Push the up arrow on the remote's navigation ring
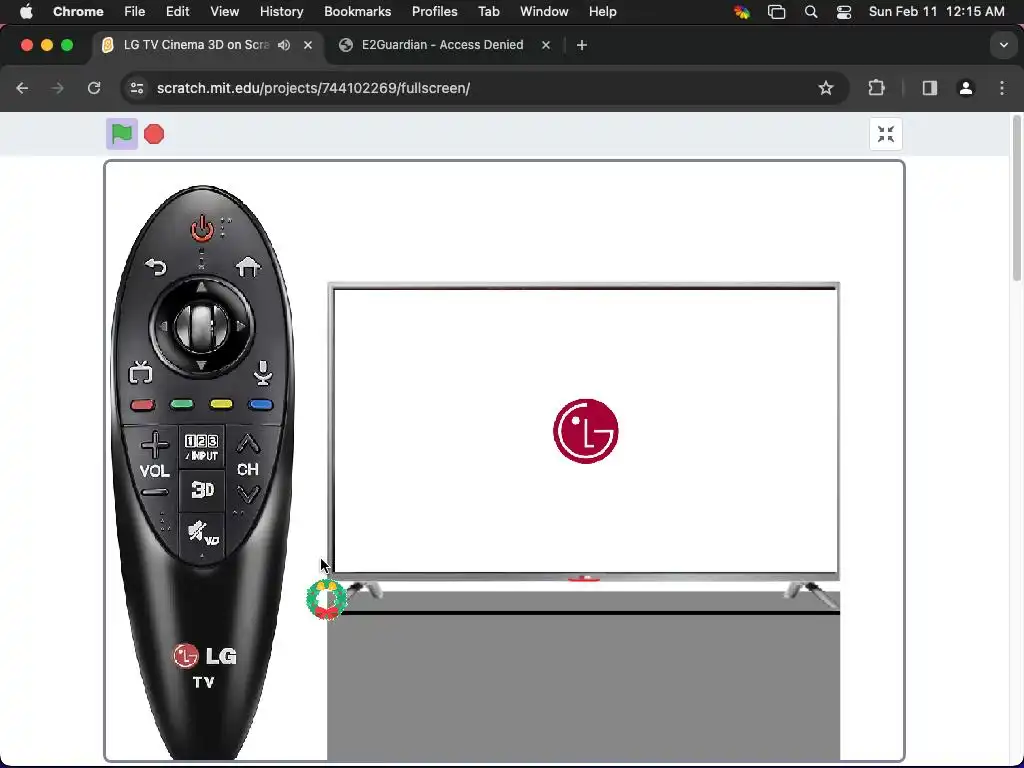 (x=201, y=287)
